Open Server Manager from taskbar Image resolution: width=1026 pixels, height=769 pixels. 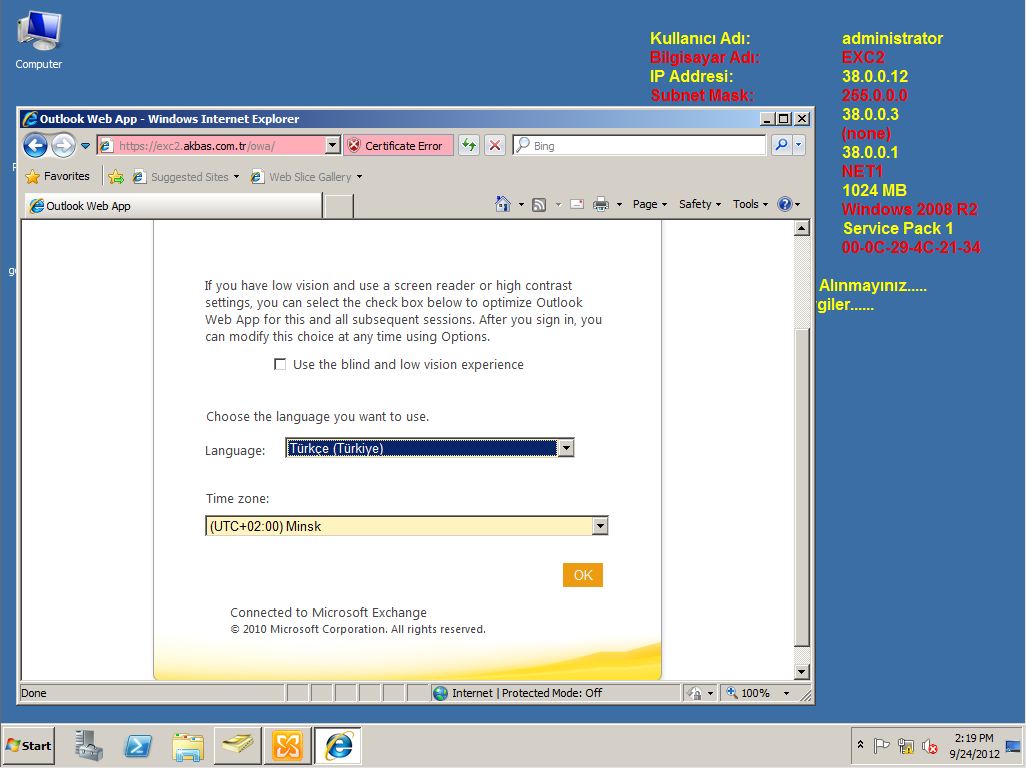tap(88, 745)
